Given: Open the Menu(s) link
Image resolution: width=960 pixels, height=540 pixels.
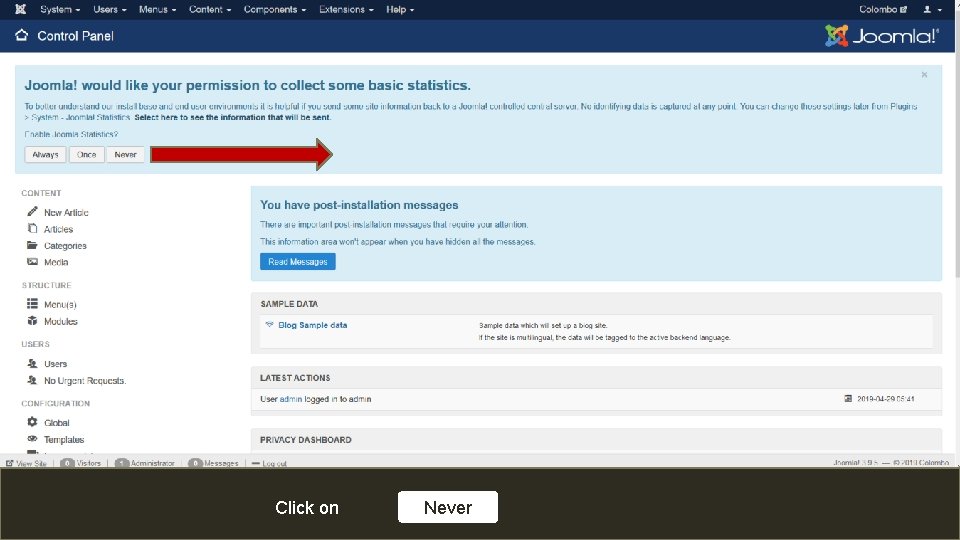Looking at the screenshot, I should pyautogui.click(x=60, y=304).
